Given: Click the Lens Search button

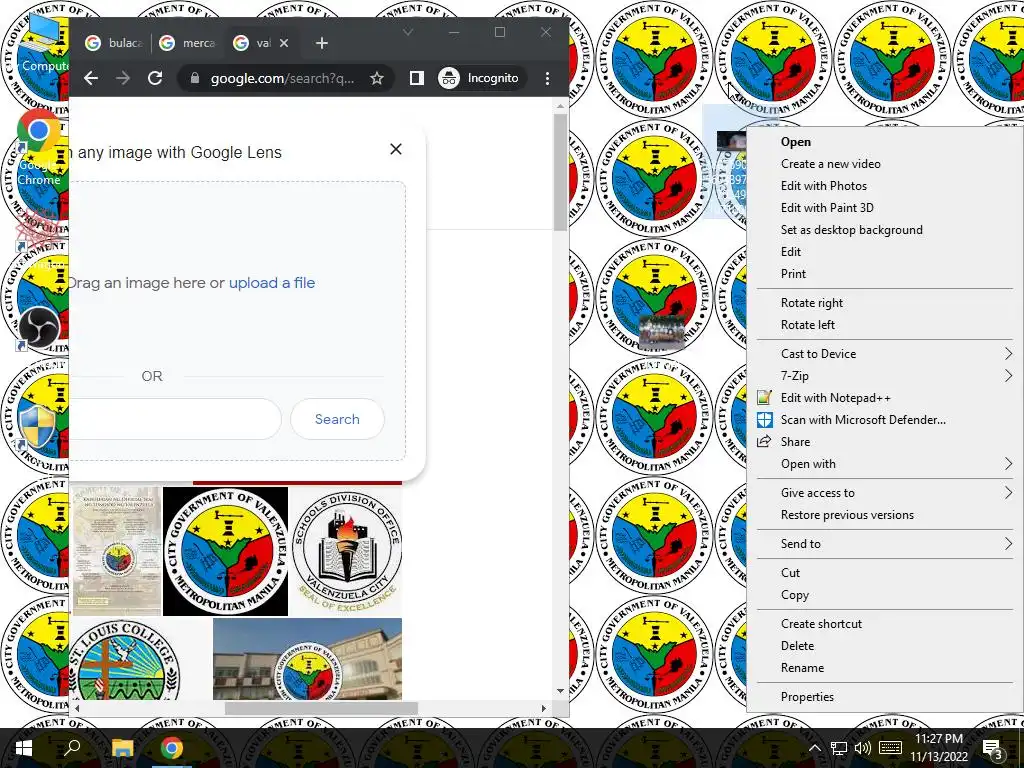Looking at the screenshot, I should 337,419.
